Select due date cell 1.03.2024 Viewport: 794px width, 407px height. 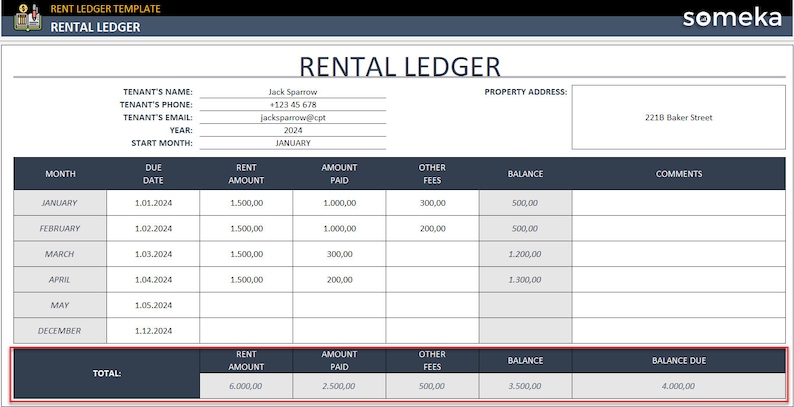click(x=153, y=254)
